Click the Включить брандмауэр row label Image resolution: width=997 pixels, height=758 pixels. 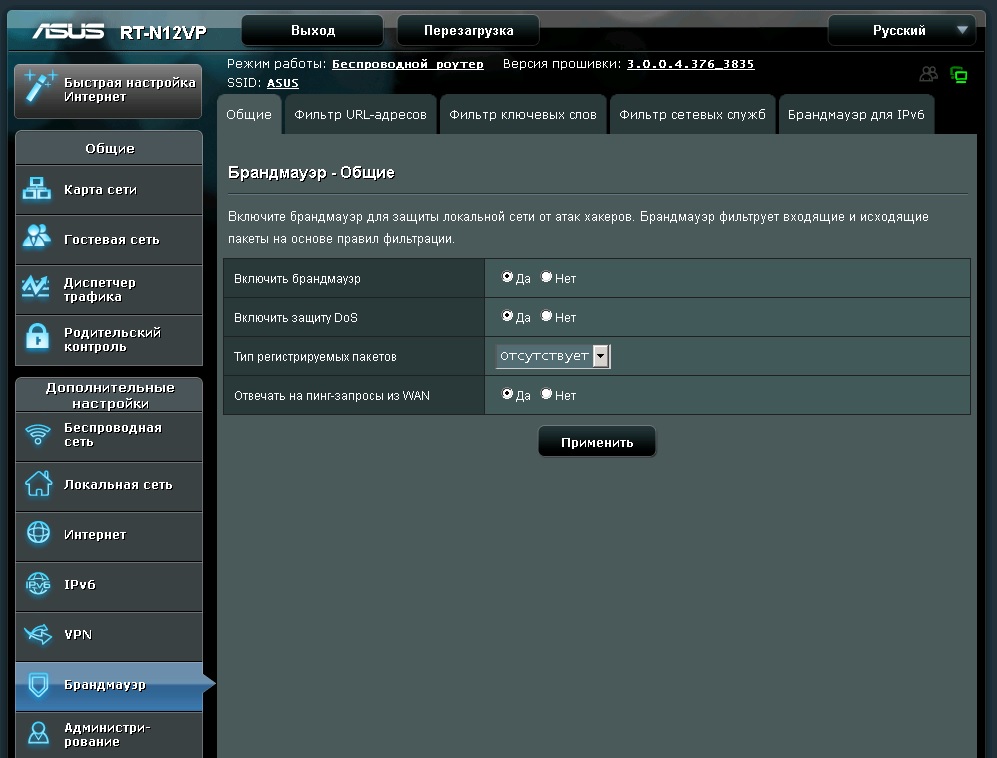(297, 279)
